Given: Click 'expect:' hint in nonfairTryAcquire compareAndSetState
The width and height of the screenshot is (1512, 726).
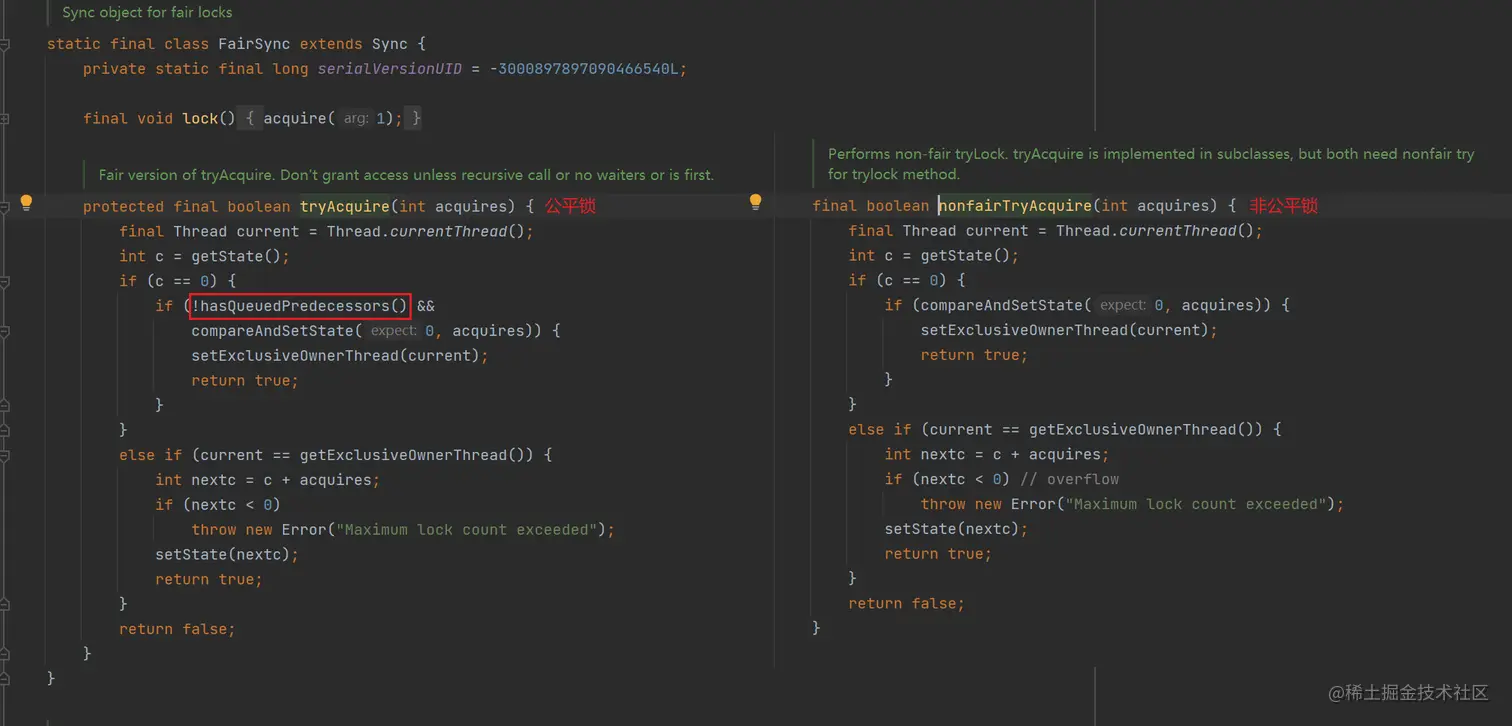Looking at the screenshot, I should pyautogui.click(x=1122, y=306).
